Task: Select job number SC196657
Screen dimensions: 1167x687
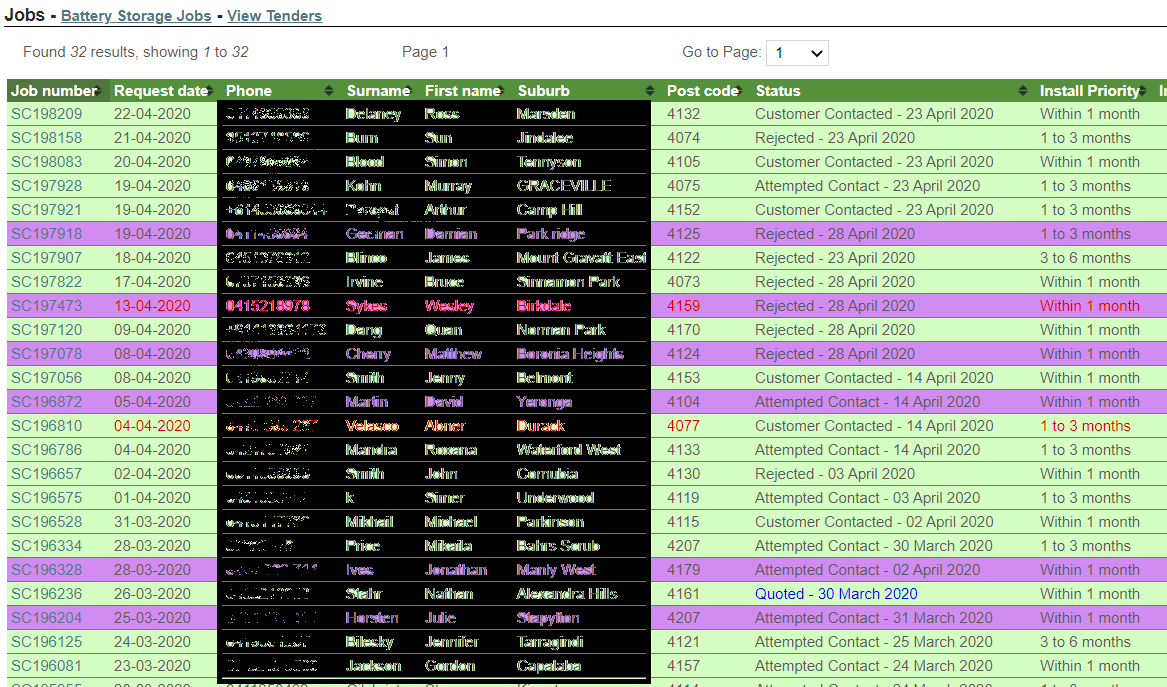Action: tap(47, 474)
